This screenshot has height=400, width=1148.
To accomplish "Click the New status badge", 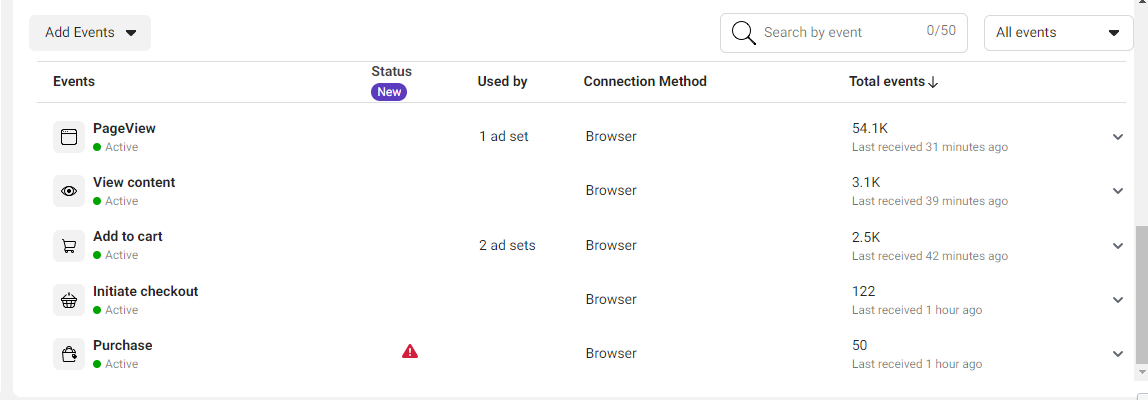I will pyautogui.click(x=389, y=92).
